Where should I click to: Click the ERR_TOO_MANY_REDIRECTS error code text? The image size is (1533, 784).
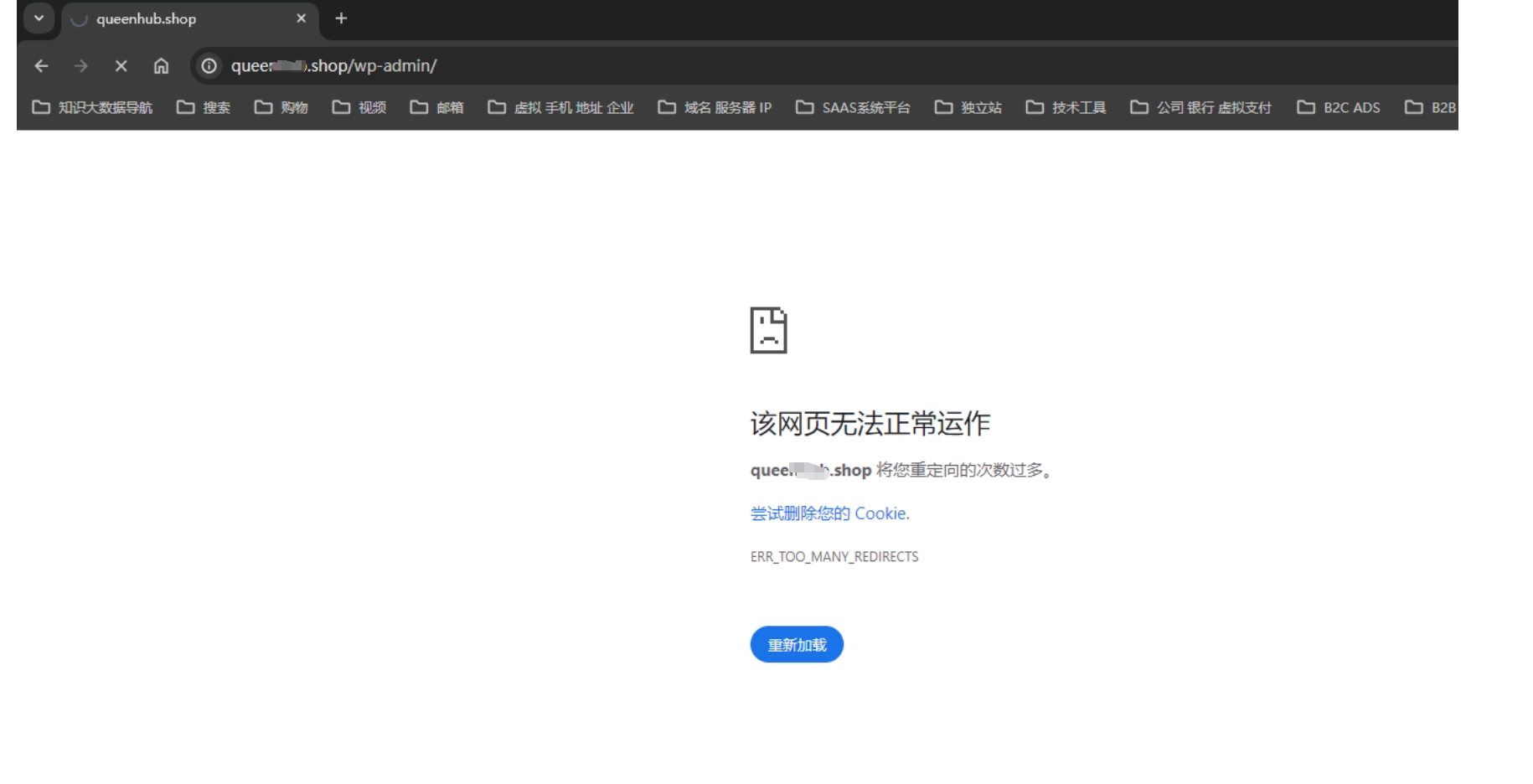(834, 557)
